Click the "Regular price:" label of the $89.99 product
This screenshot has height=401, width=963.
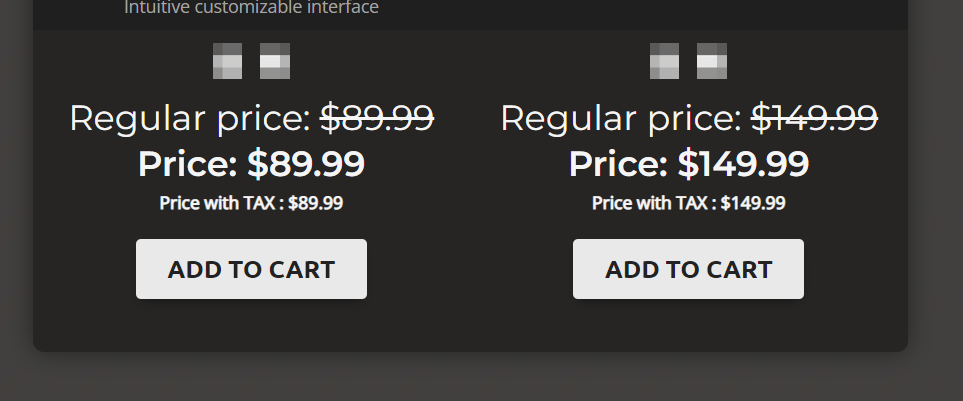(190, 118)
